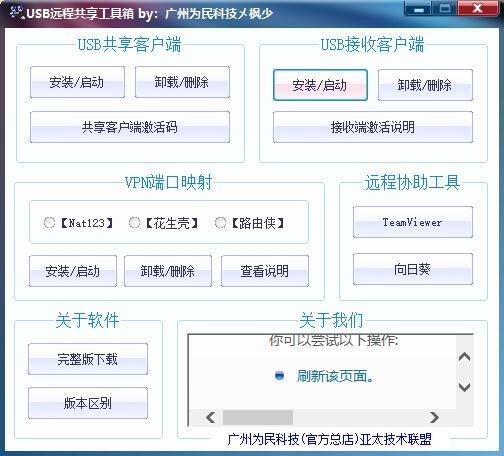Select the 【花生壳】 radio button

point(134,222)
